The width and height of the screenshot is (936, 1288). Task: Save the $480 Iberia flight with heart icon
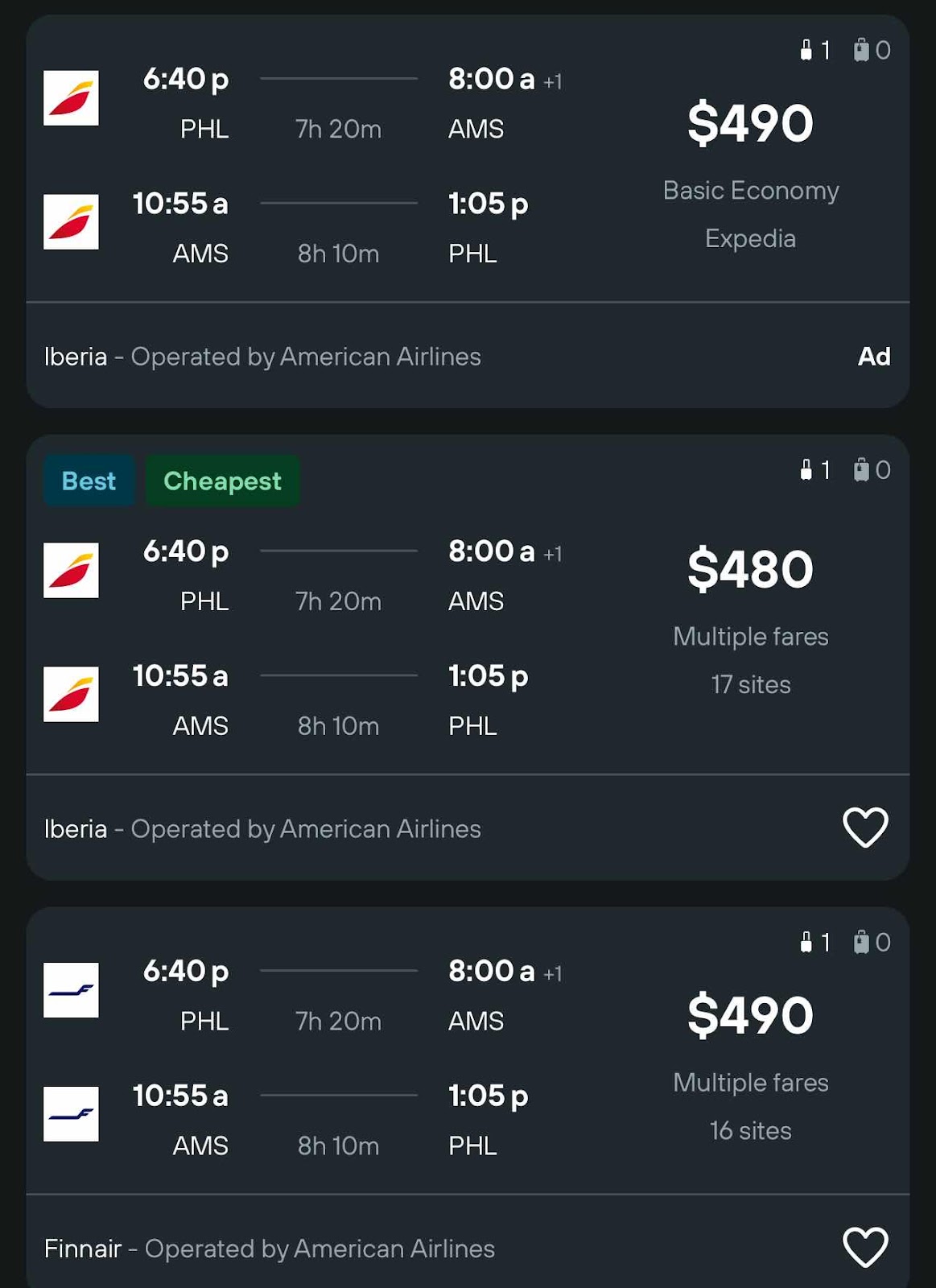pos(865,828)
